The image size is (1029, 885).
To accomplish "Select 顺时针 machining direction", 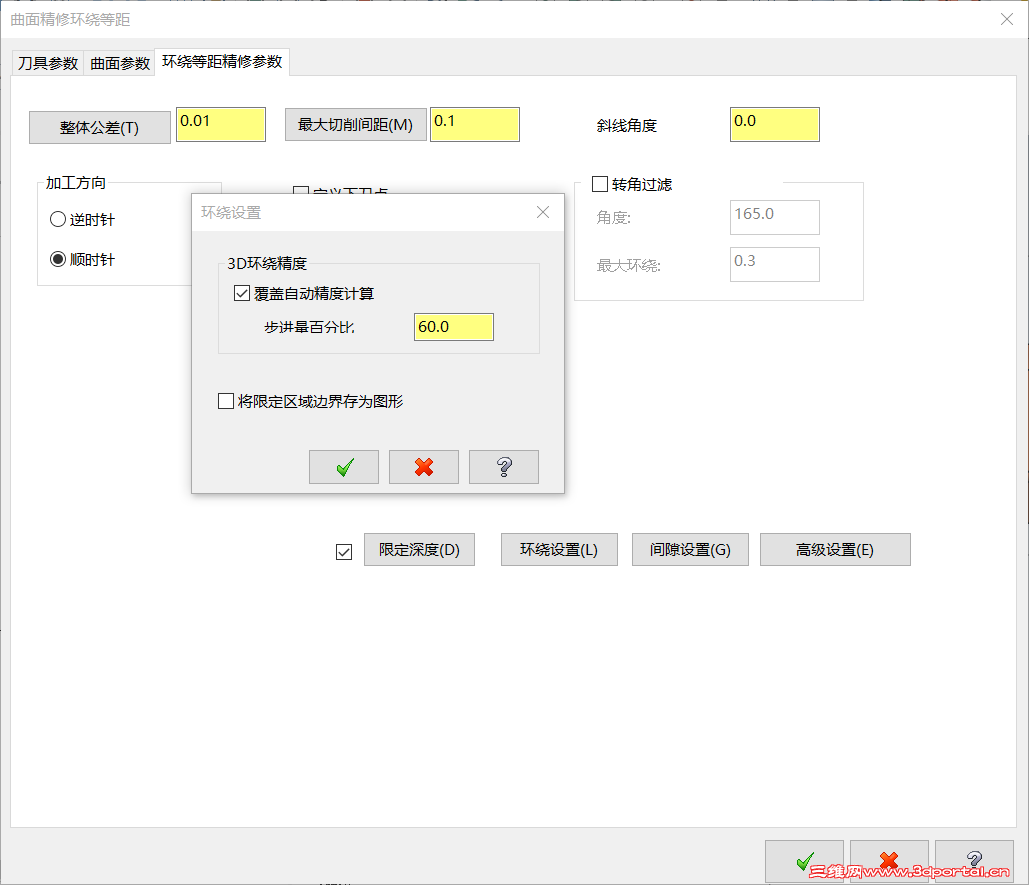I will (57, 258).
